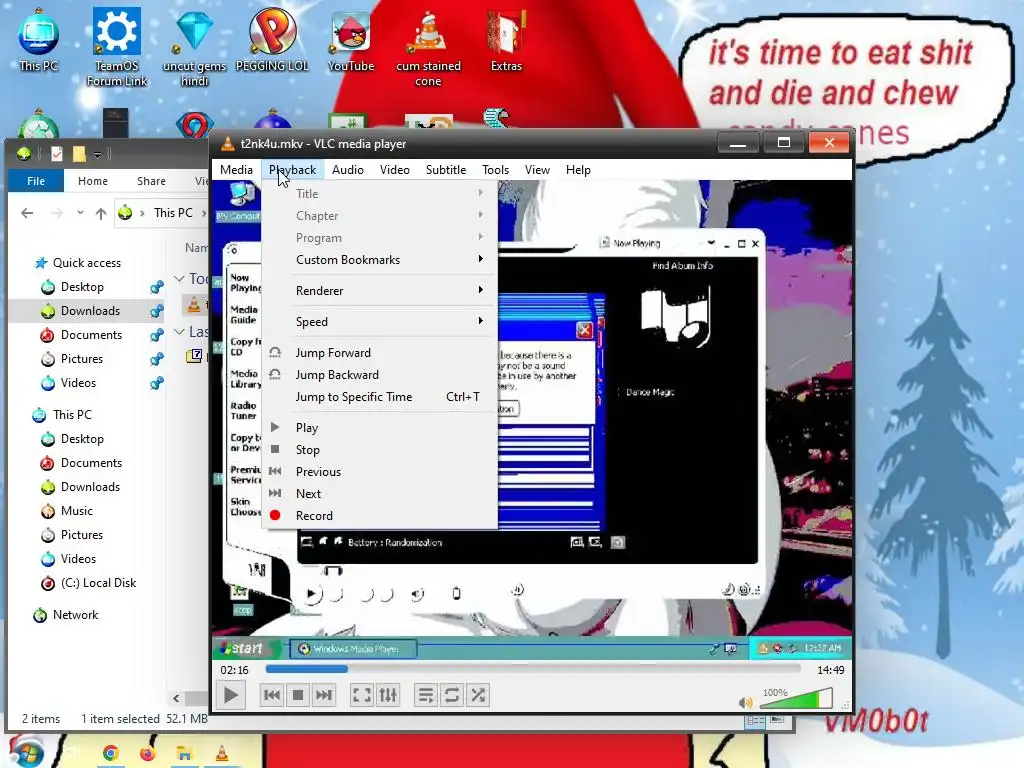Open the Tools menu
Viewport: 1024px width, 768px height.
coord(496,170)
